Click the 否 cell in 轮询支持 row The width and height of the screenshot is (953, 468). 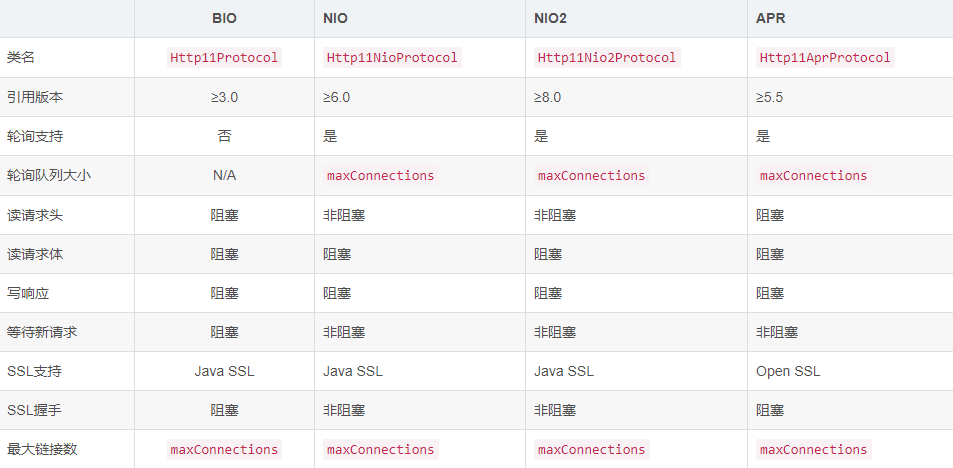tap(224, 136)
